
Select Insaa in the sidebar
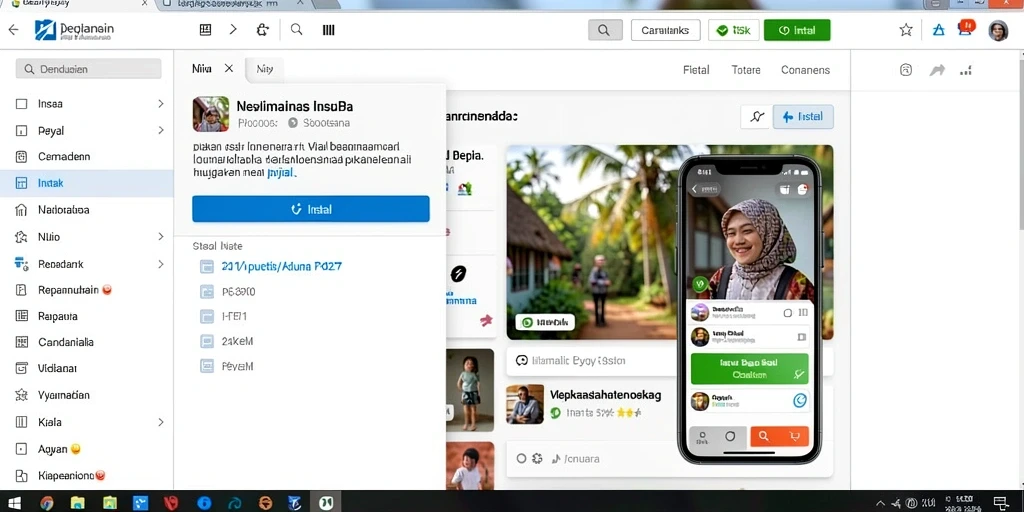click(x=87, y=104)
